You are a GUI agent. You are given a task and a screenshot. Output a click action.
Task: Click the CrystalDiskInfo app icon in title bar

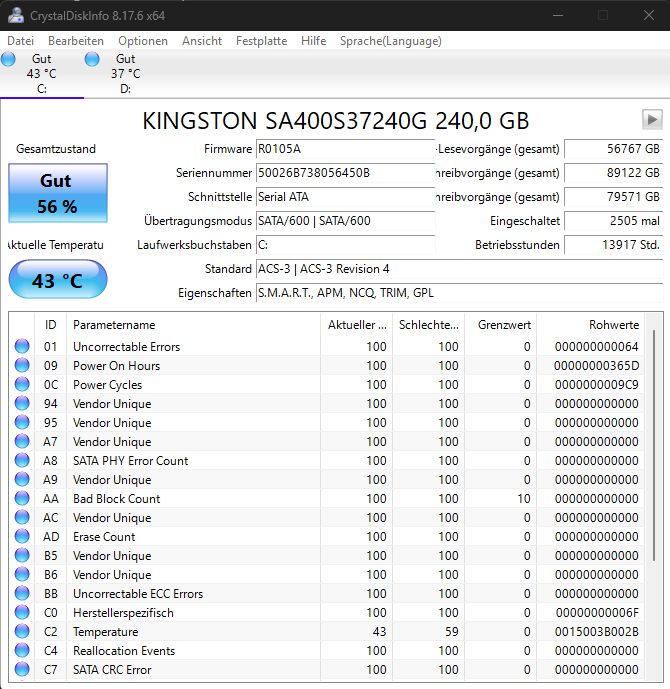tap(16, 15)
